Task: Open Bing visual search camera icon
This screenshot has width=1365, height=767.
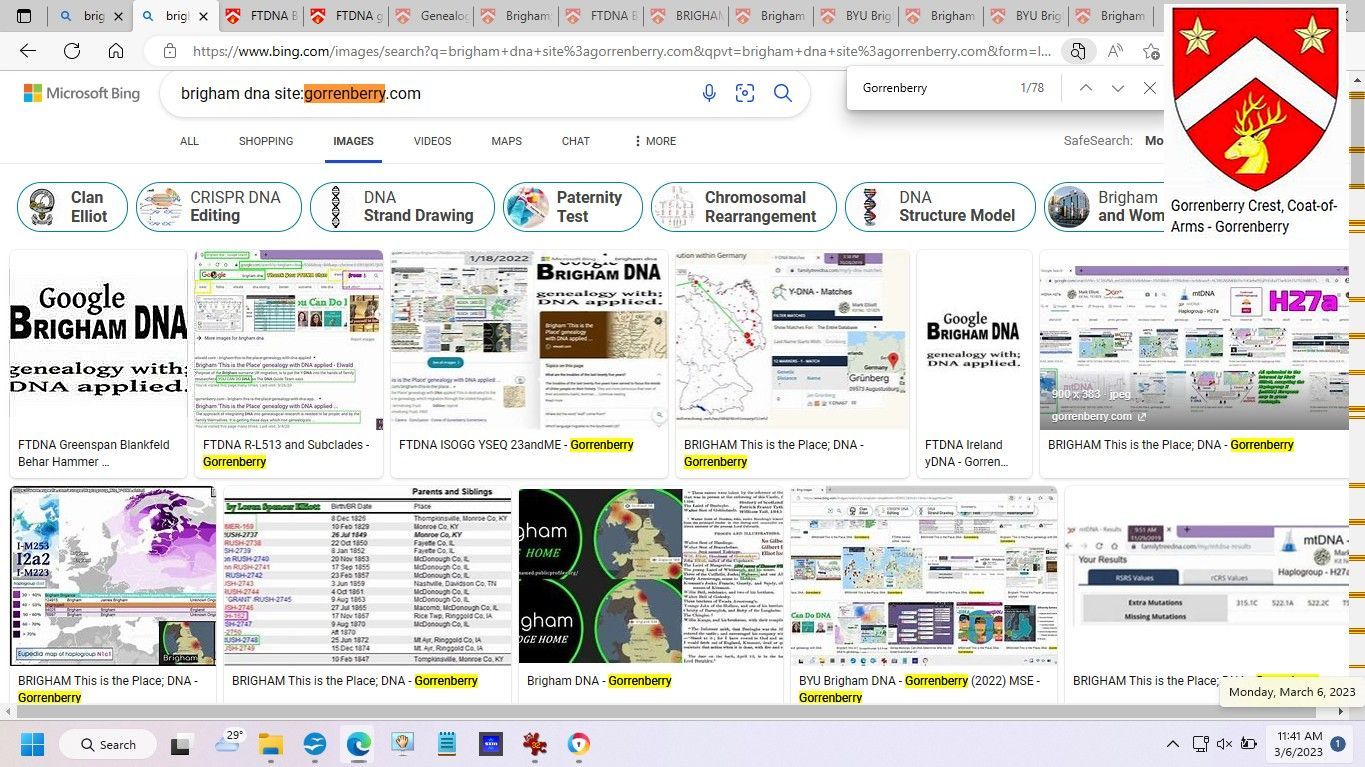Action: click(x=745, y=93)
